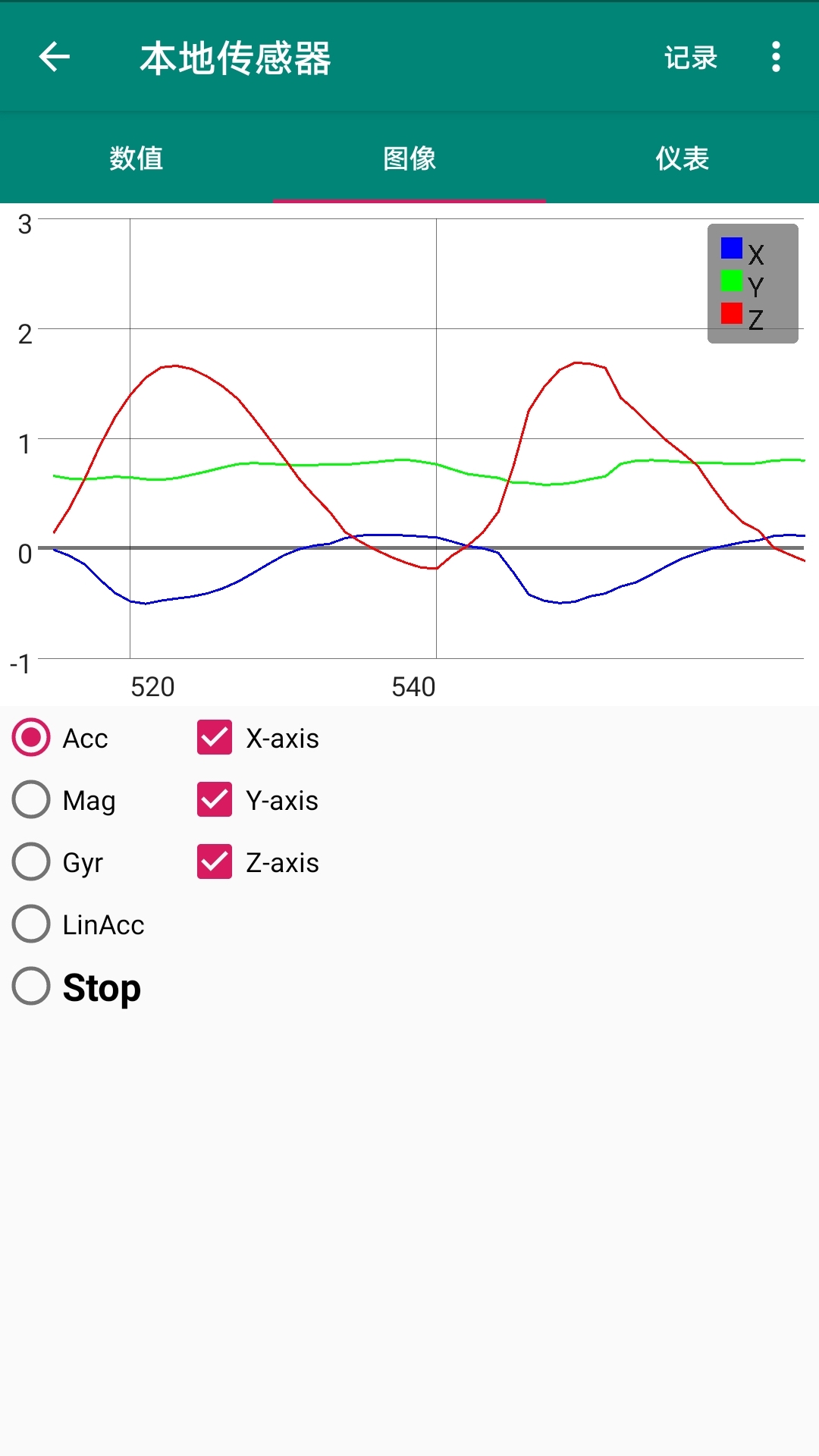The image size is (819, 1456).
Task: Switch to the 数值 tab
Action: point(136,158)
